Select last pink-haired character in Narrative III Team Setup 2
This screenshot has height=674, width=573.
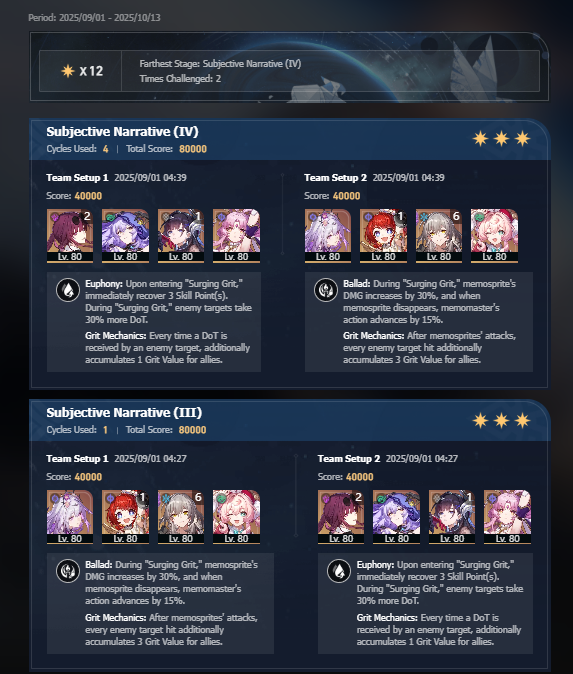coord(508,517)
